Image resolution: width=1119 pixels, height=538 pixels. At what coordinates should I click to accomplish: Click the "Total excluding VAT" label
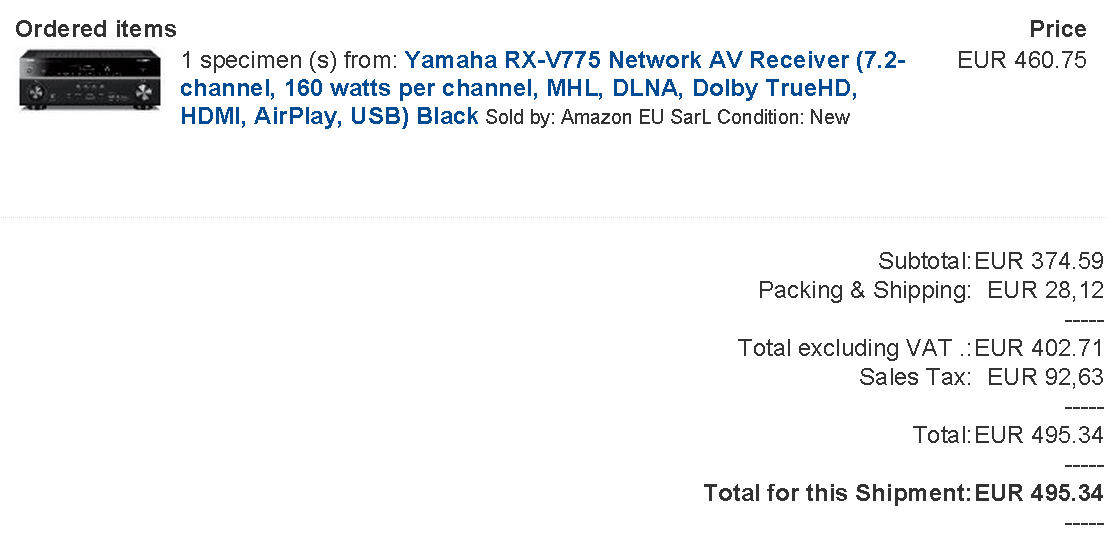pos(853,349)
